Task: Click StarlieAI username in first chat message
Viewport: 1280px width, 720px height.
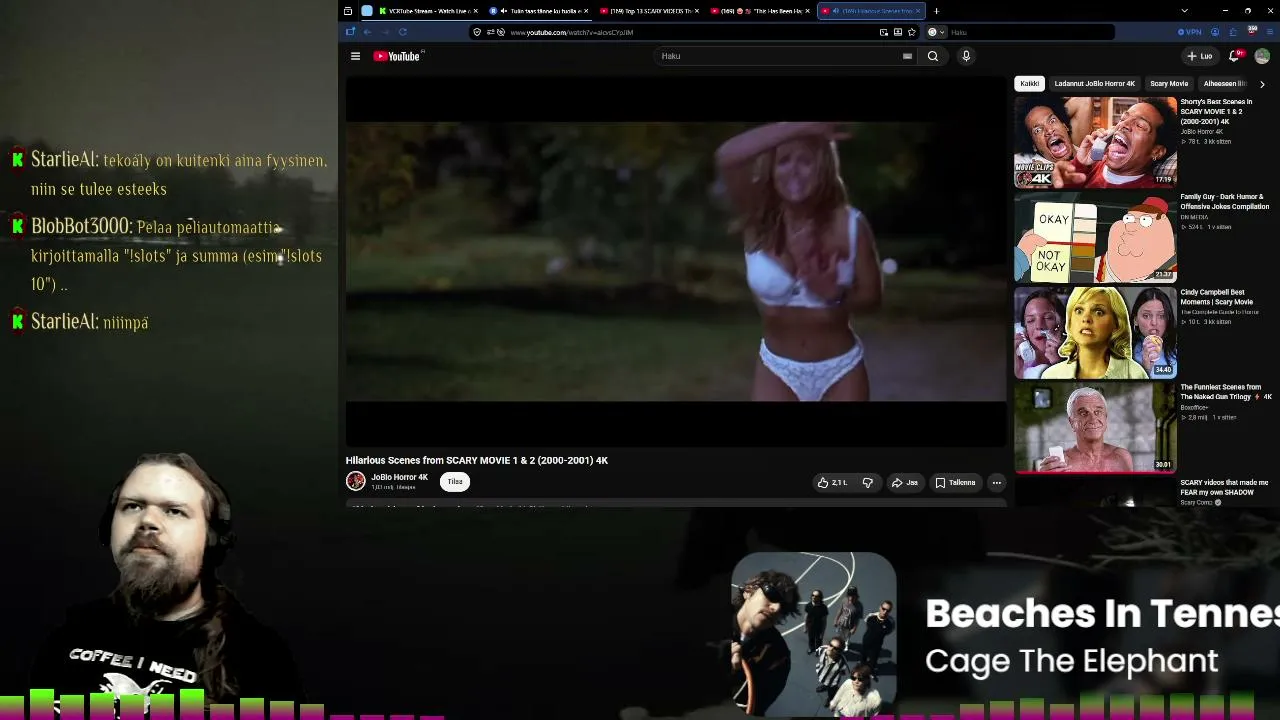Action: pos(64,160)
